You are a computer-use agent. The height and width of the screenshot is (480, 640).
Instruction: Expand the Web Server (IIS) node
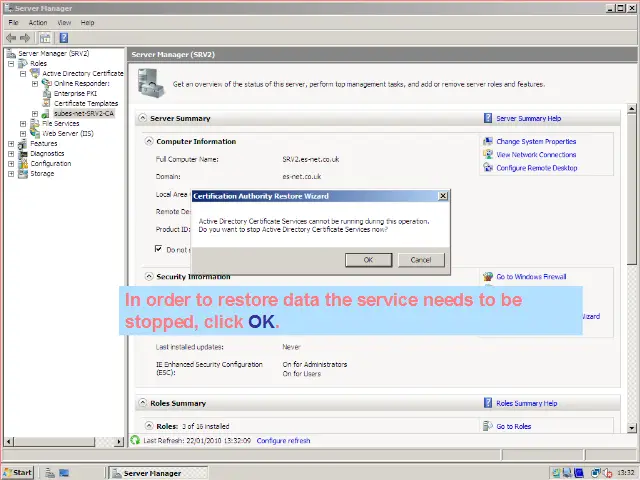(x=23, y=133)
